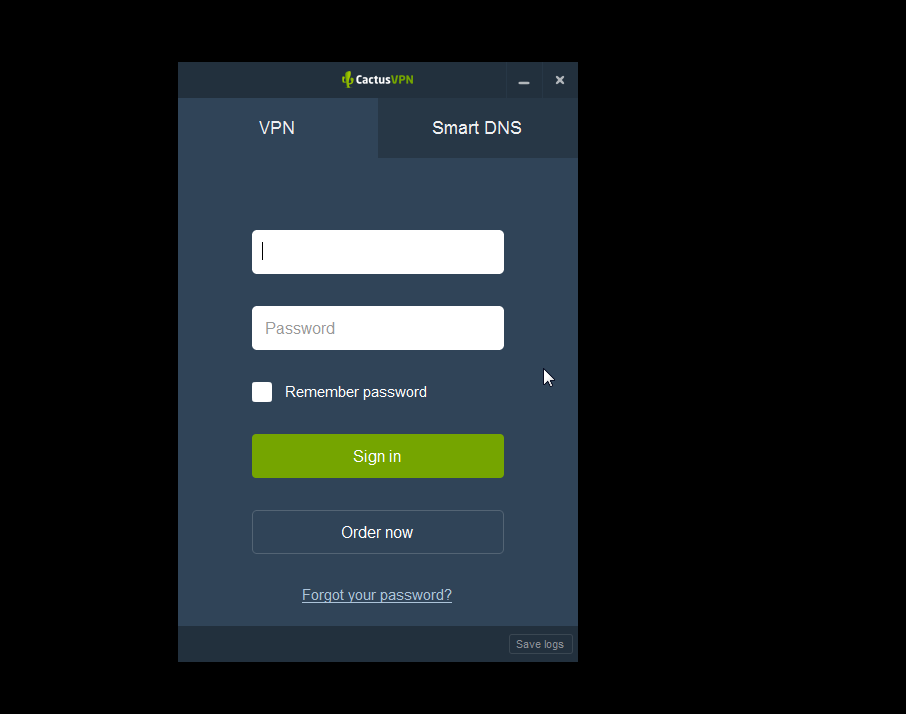The height and width of the screenshot is (714, 906).
Task: Click the blank area right of the Password field
Action: click(540, 328)
